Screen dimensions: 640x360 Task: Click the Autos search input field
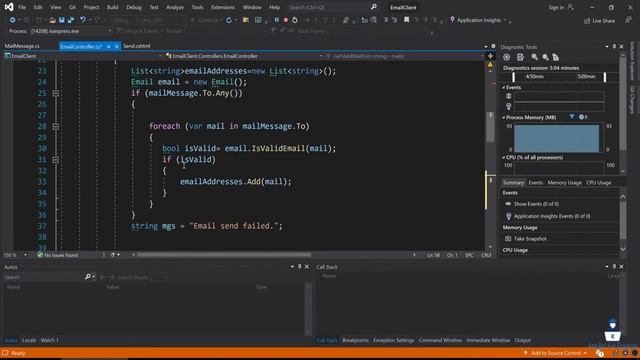point(43,277)
